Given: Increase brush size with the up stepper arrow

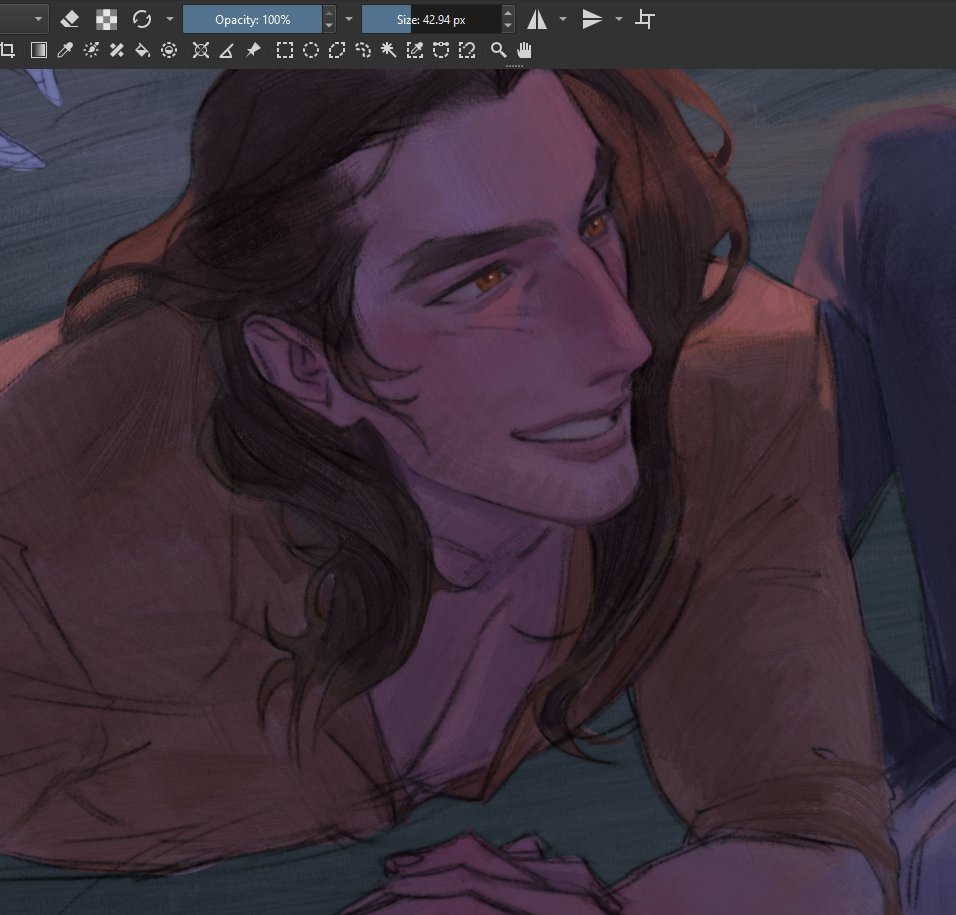Looking at the screenshot, I should click(x=508, y=13).
